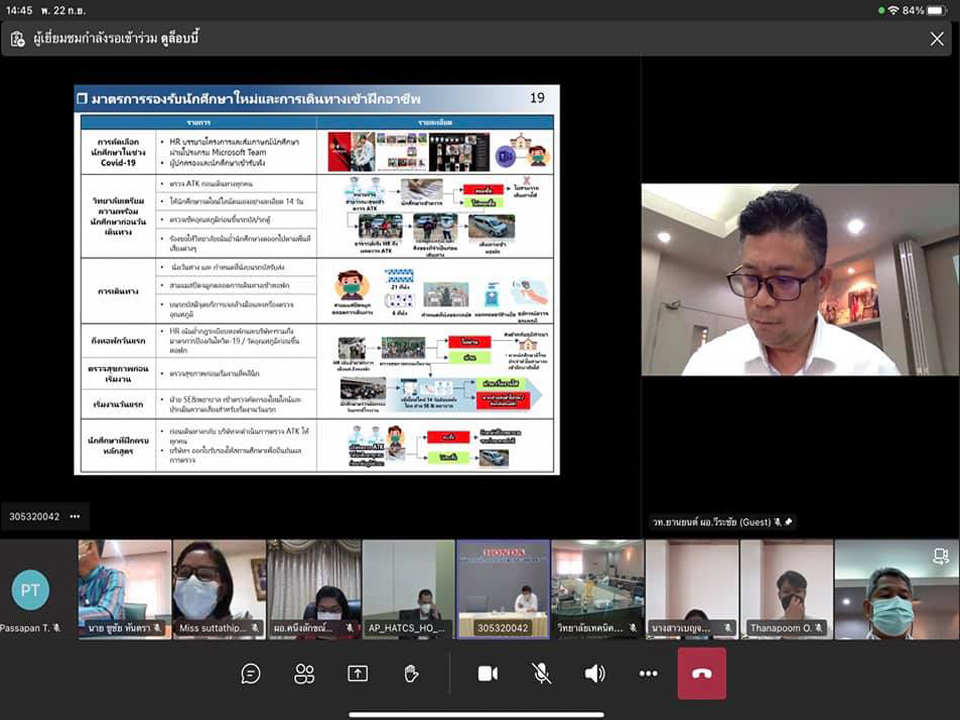This screenshot has height=720, width=960.
Task: Dismiss the lobby notification banner
Action: click(937, 39)
